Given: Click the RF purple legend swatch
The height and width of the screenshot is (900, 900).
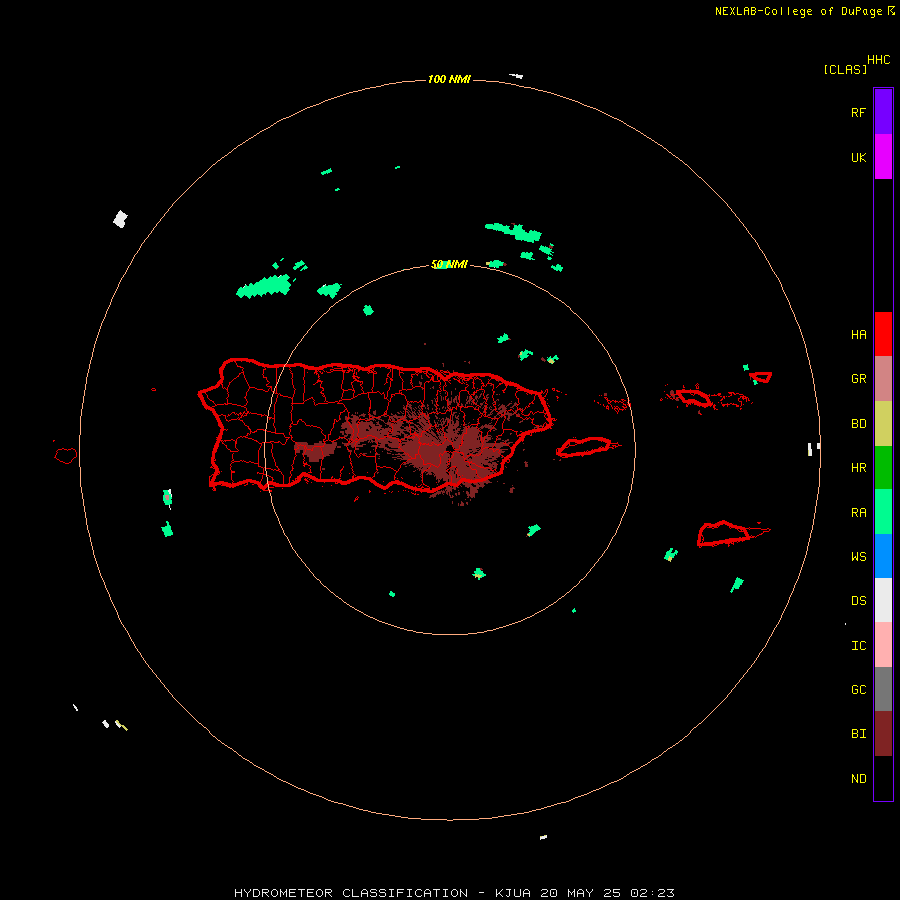Looking at the screenshot, I should click(883, 112).
